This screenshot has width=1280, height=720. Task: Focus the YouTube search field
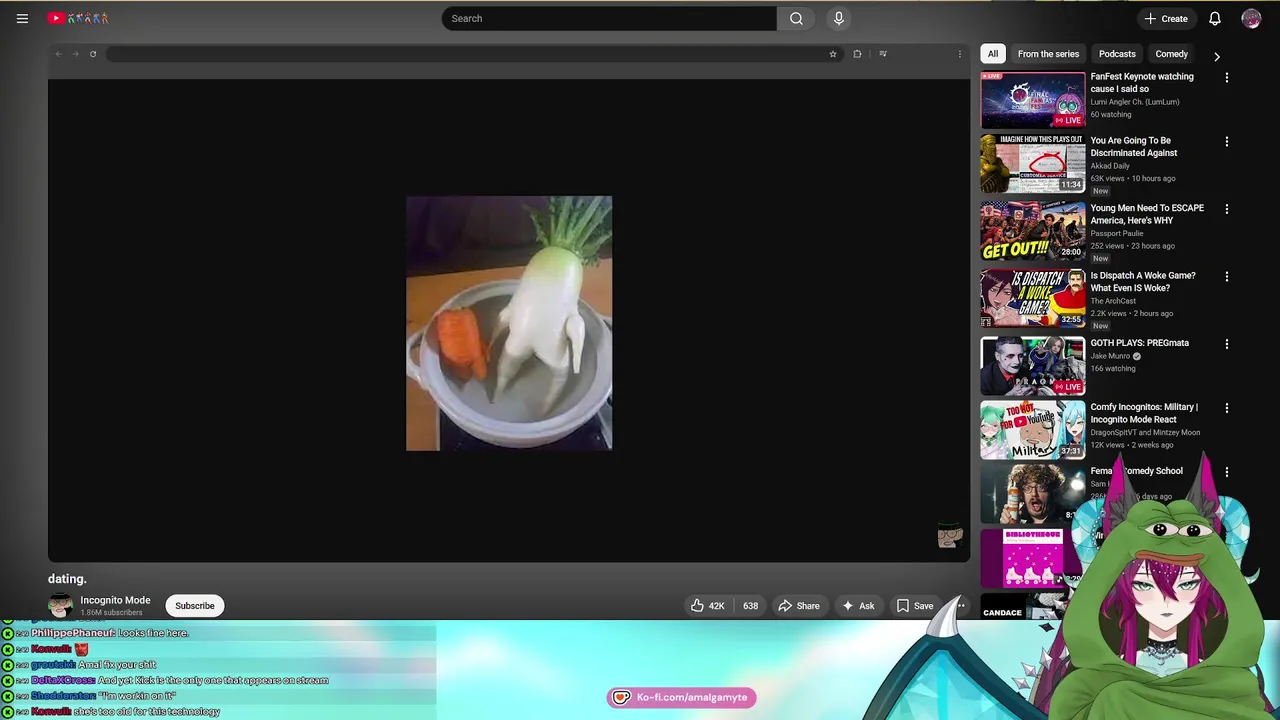pyautogui.click(x=609, y=18)
